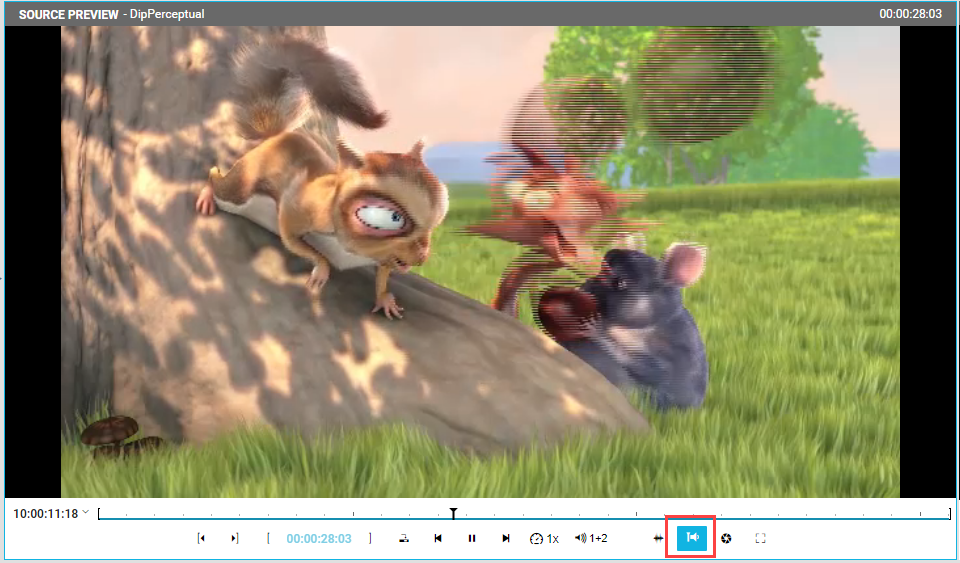Open the 1+2 audio channel selector
This screenshot has width=960, height=563.
[x=591, y=538]
